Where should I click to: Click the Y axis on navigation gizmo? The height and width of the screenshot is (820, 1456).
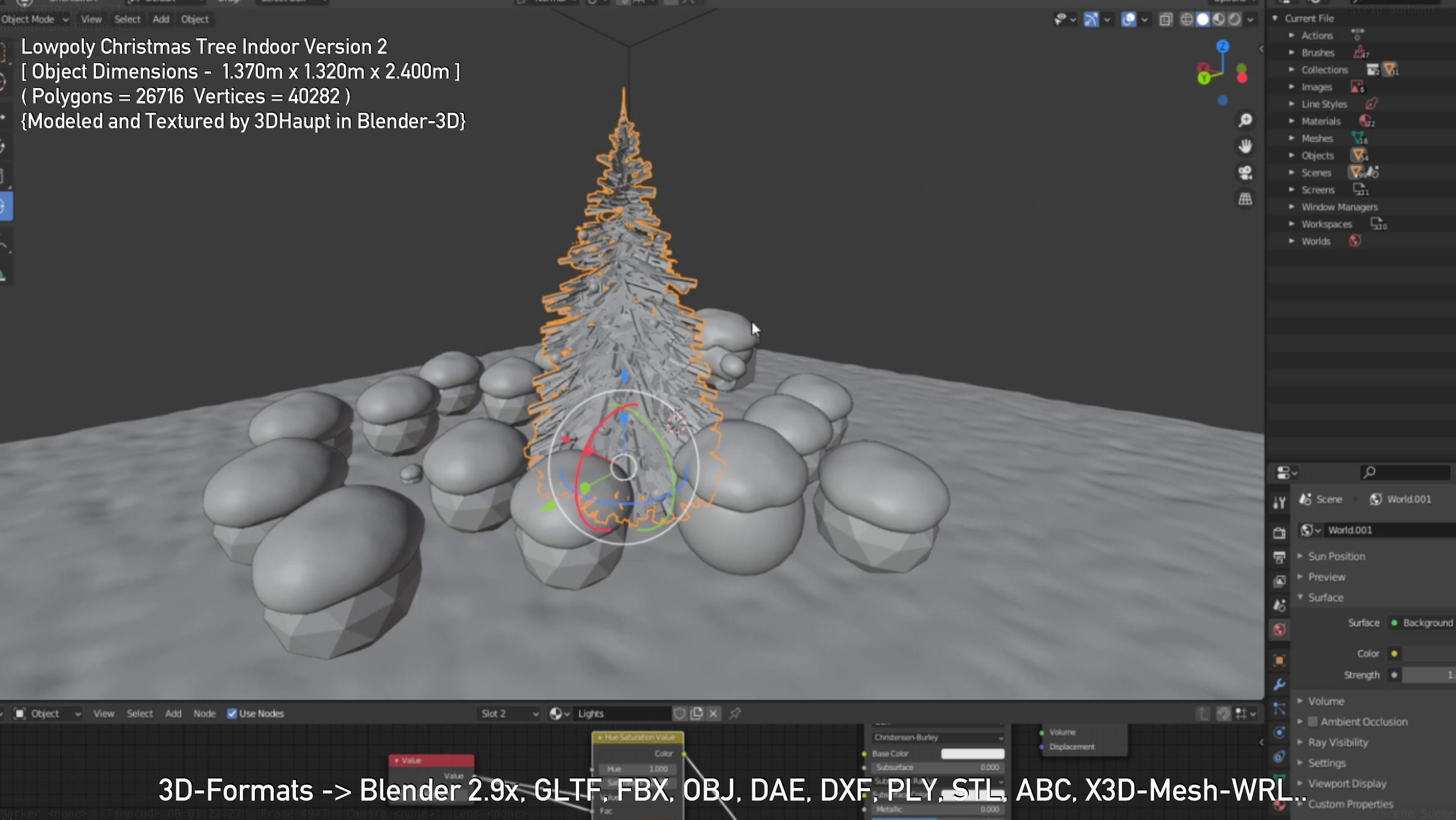[1203, 78]
